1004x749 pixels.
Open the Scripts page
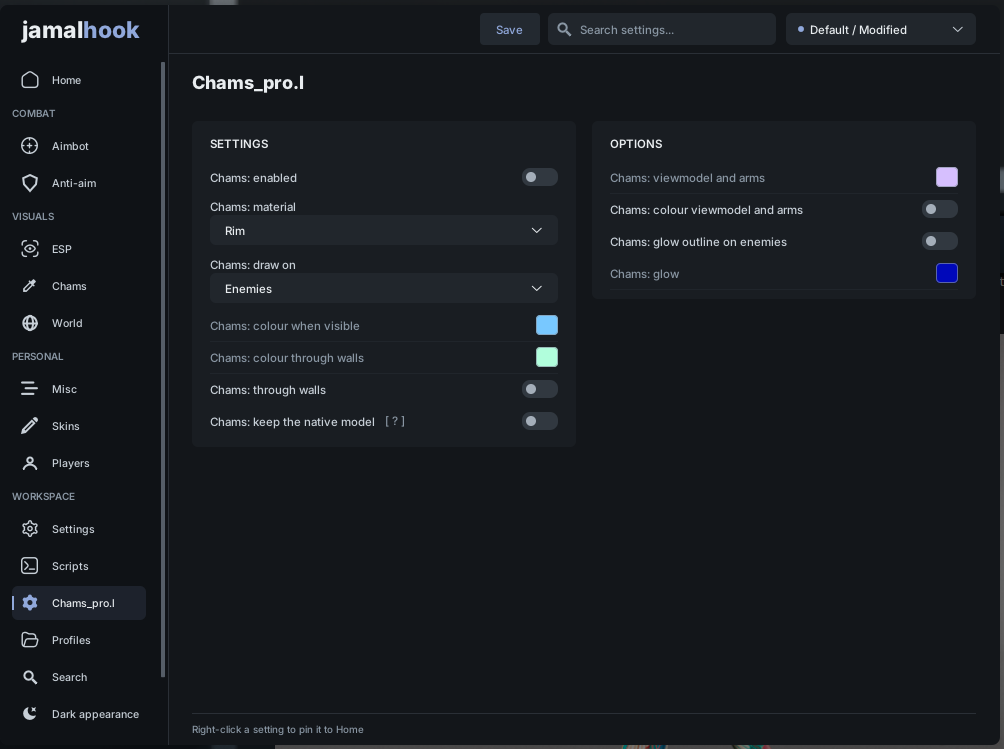[79, 566]
